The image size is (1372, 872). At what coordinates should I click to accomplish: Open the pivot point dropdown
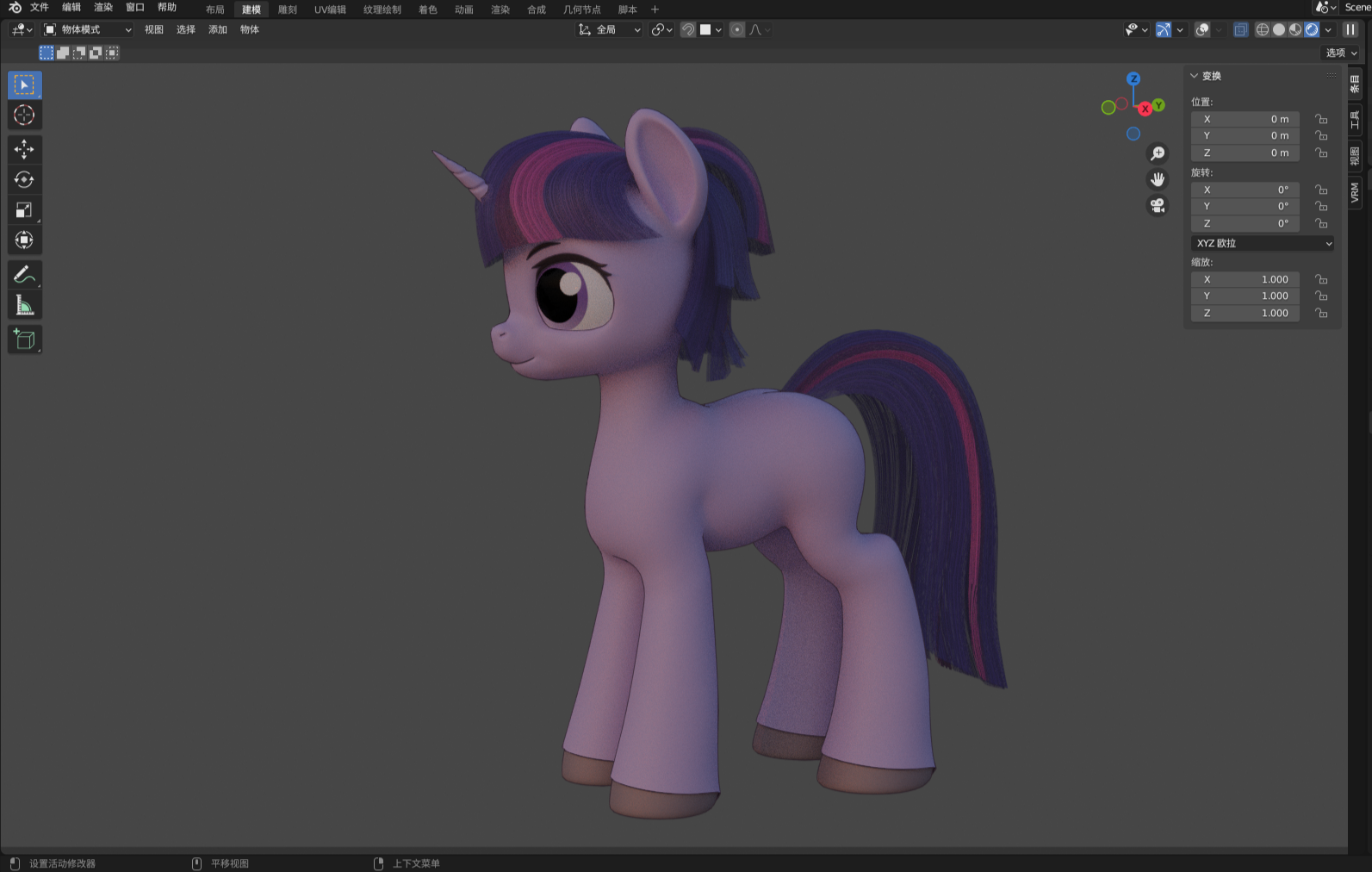pos(661,29)
